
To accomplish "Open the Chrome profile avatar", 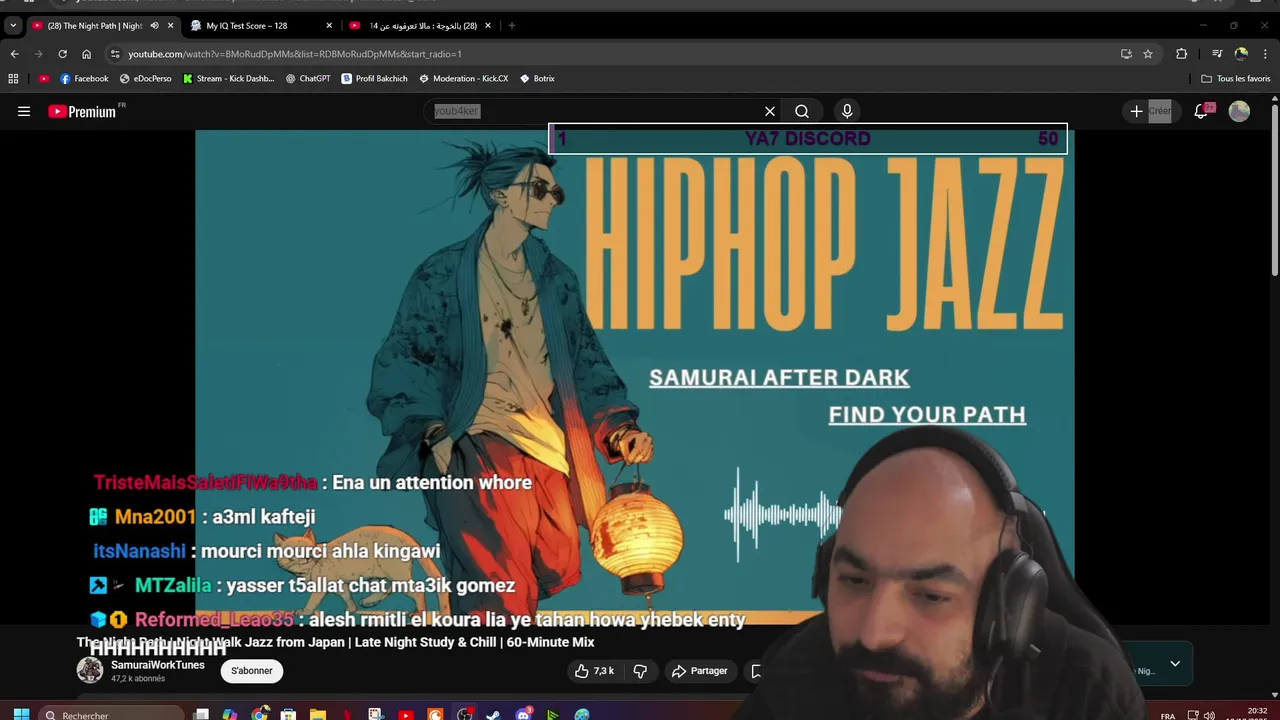I will coord(1241,54).
